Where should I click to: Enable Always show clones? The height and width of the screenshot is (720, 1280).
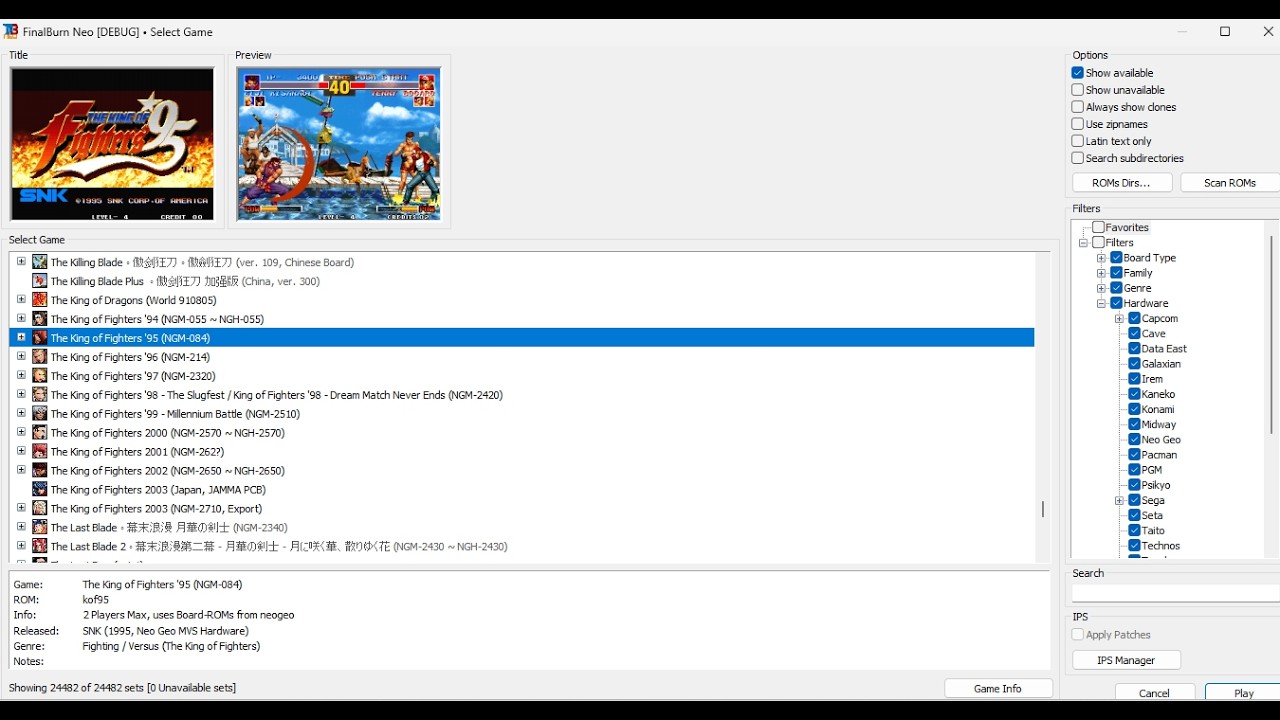1078,107
